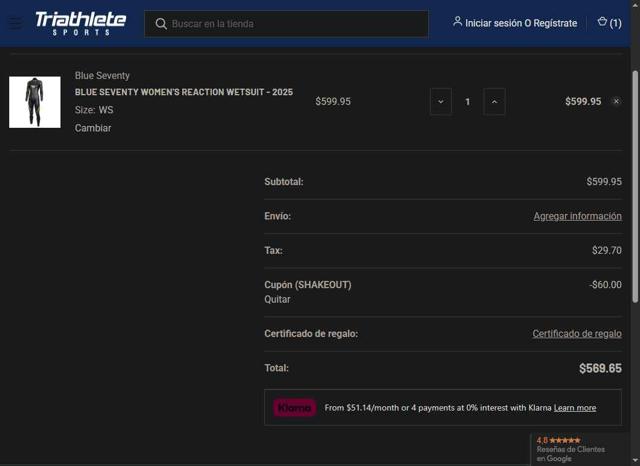Open the shopping cart (1) icon
This screenshot has height=466, width=640.
pyautogui.click(x=609, y=22)
